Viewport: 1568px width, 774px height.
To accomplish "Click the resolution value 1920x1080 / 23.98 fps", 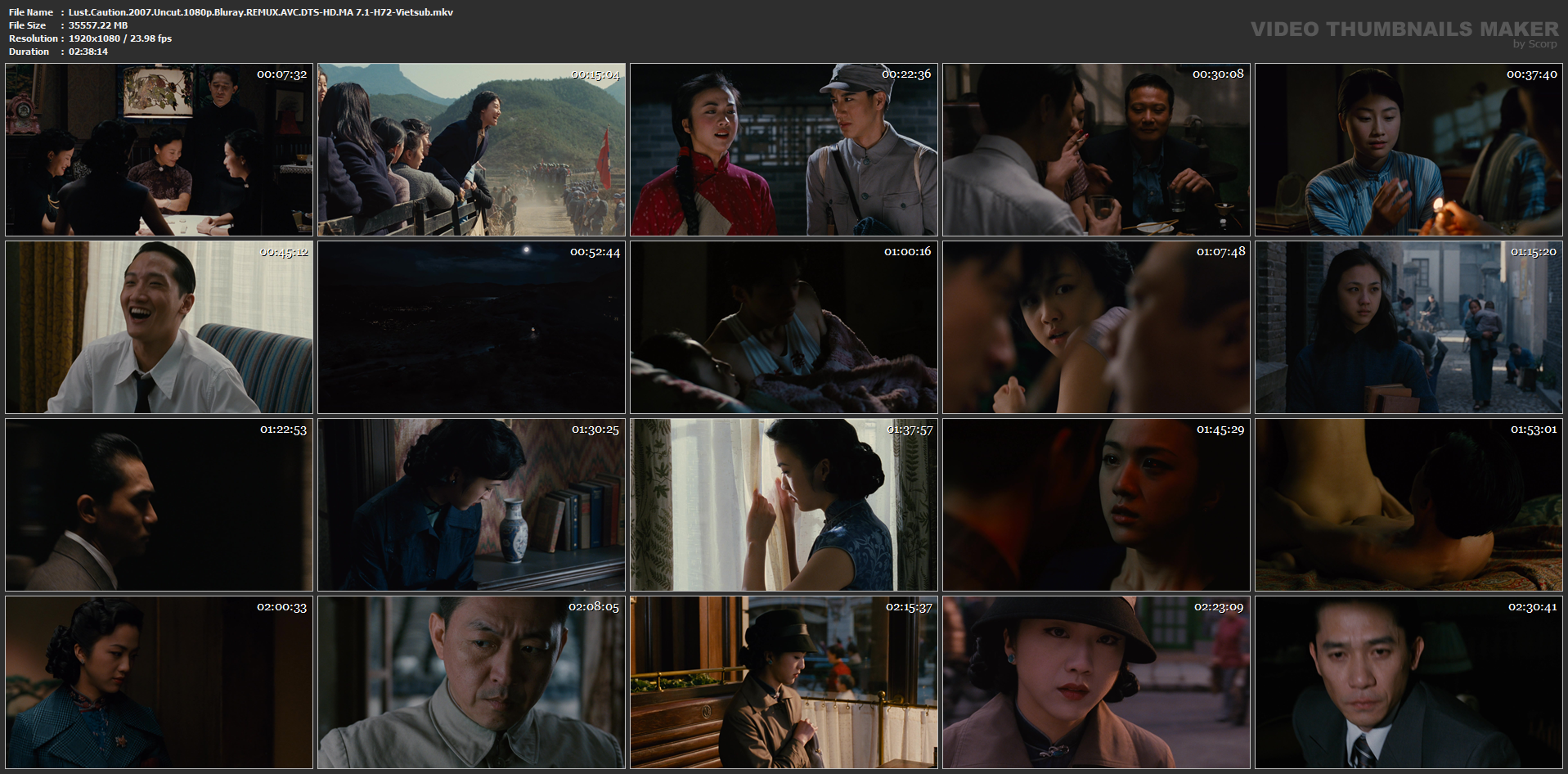I will pyautogui.click(x=120, y=38).
